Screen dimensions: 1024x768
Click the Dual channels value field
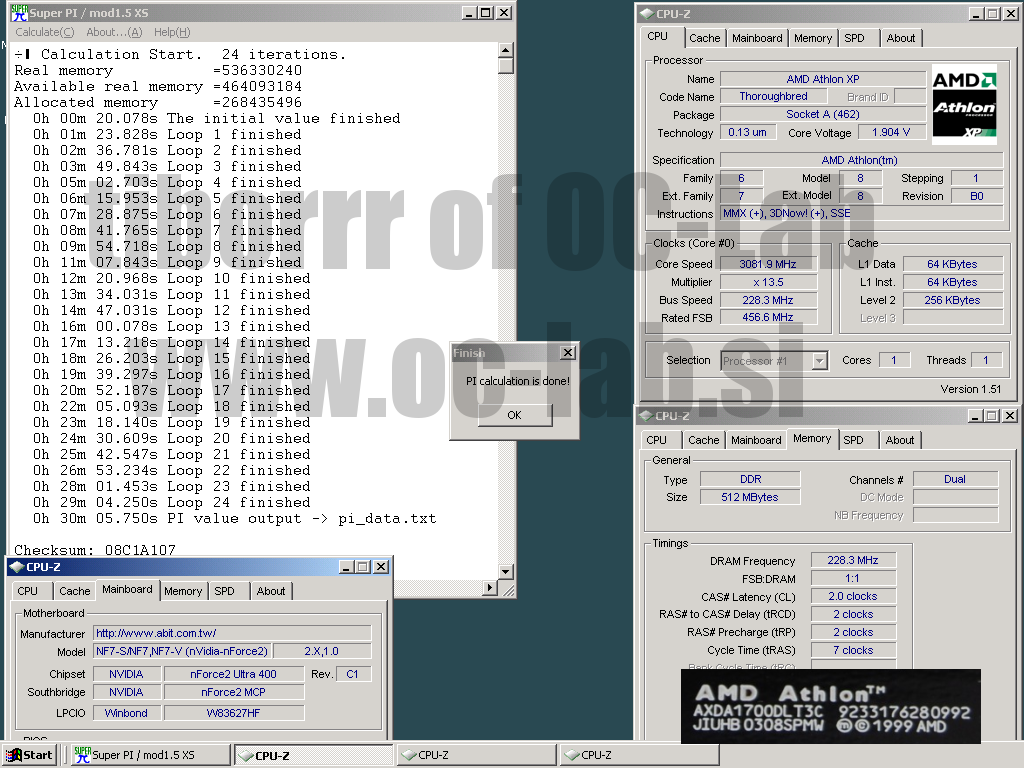click(x=955, y=479)
